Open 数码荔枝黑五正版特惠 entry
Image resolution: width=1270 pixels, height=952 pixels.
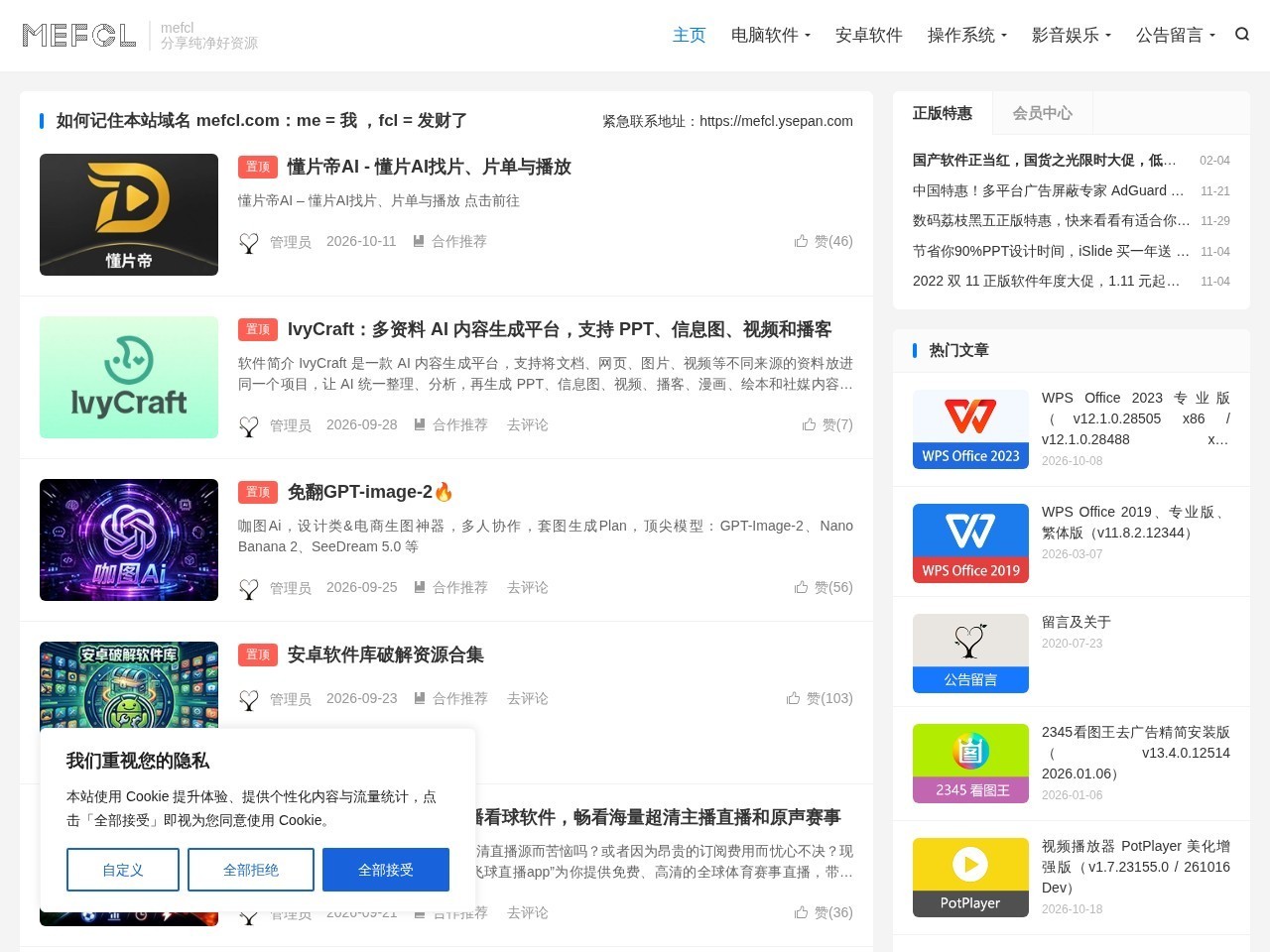click(x=1052, y=220)
